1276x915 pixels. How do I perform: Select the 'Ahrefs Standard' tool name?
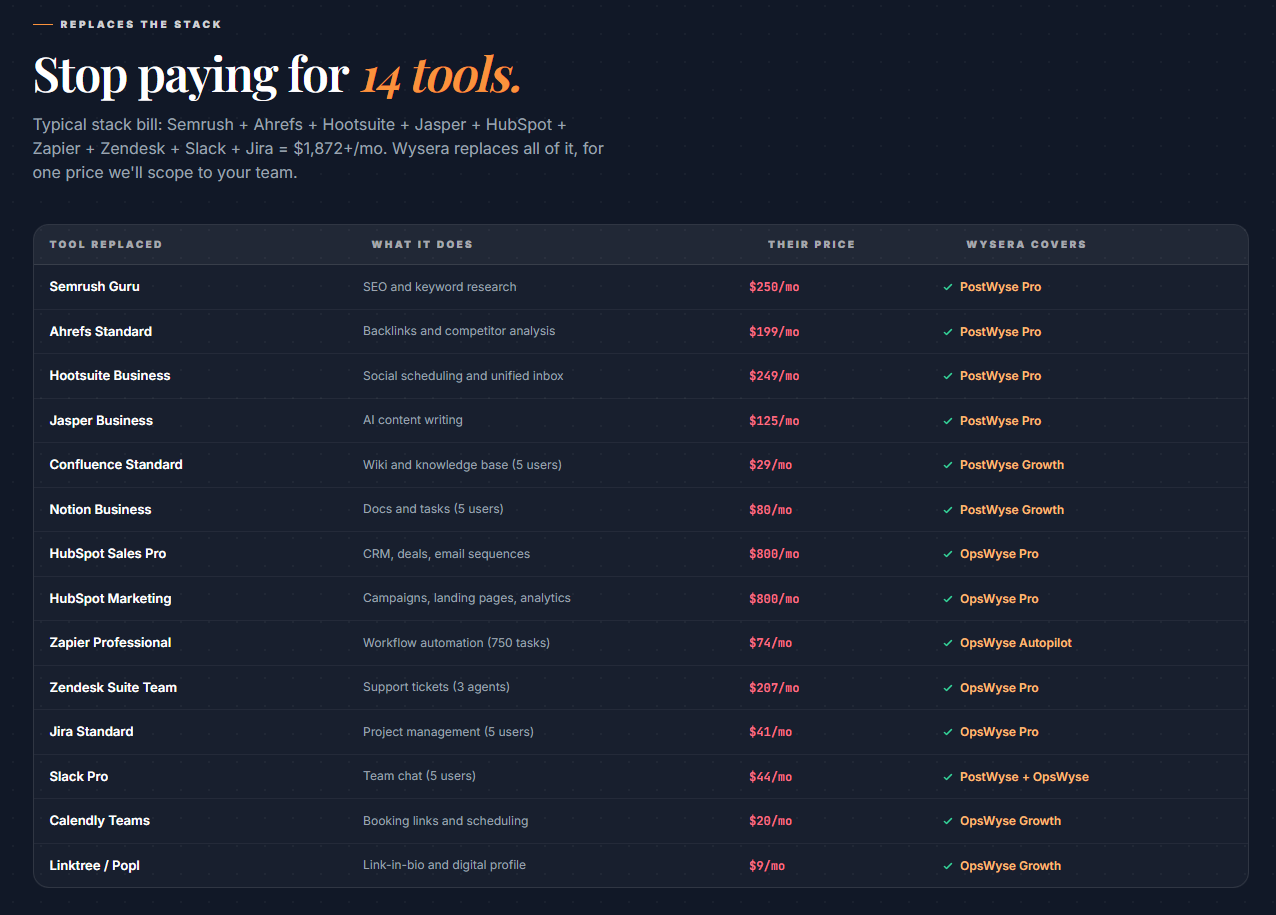coord(101,331)
